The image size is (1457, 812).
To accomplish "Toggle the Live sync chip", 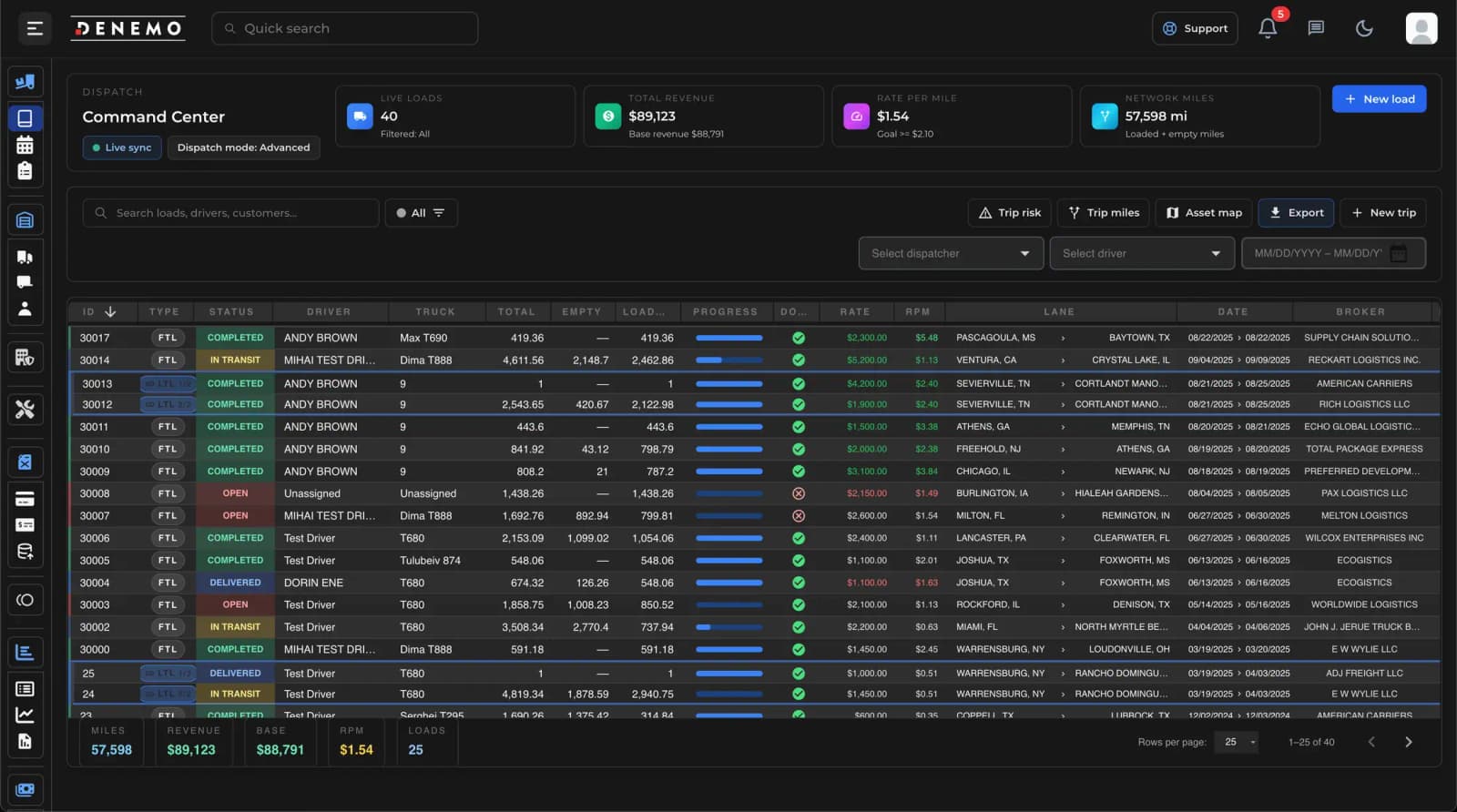I will pos(122,147).
